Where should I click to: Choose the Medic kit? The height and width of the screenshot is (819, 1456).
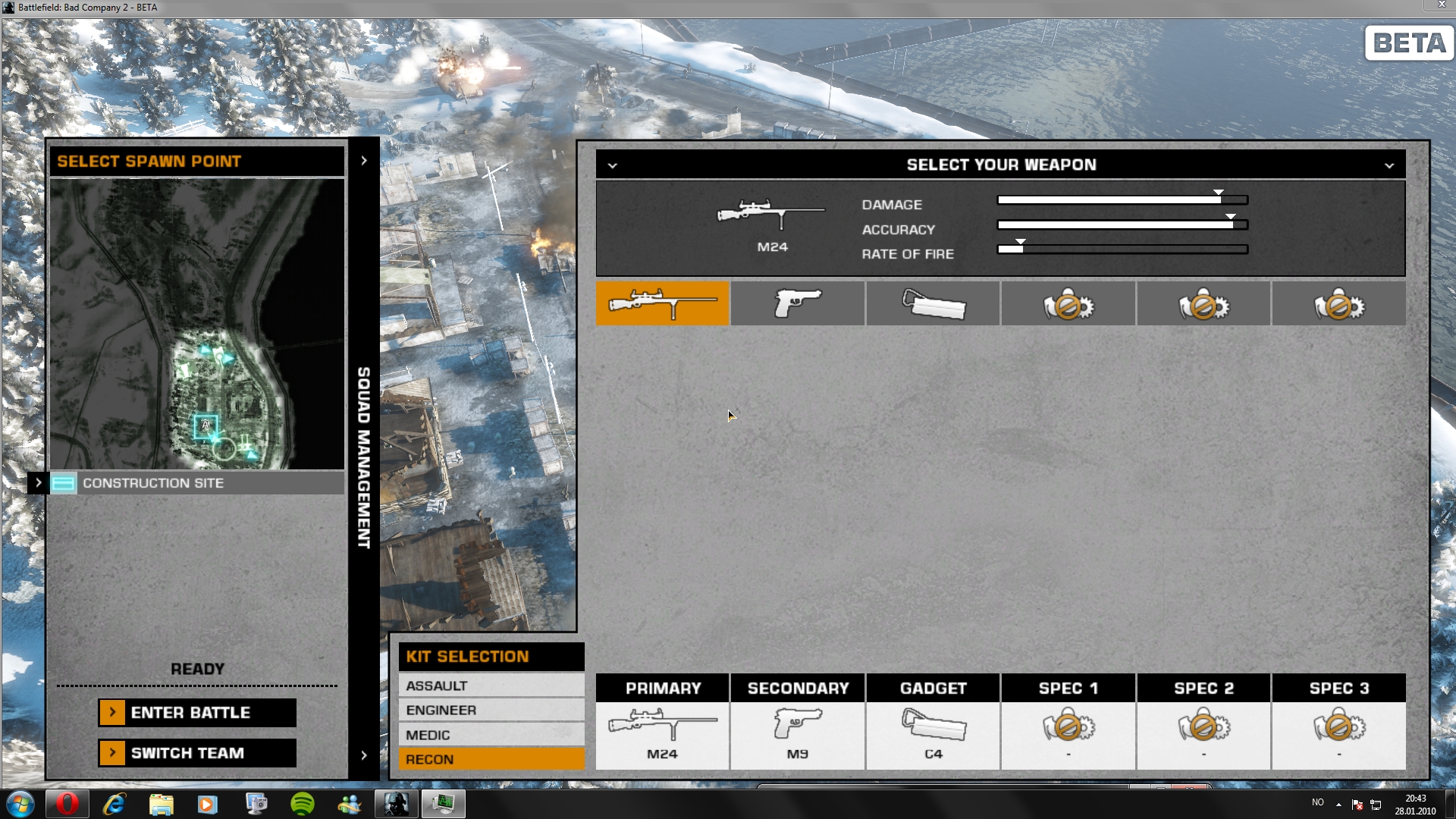491,735
